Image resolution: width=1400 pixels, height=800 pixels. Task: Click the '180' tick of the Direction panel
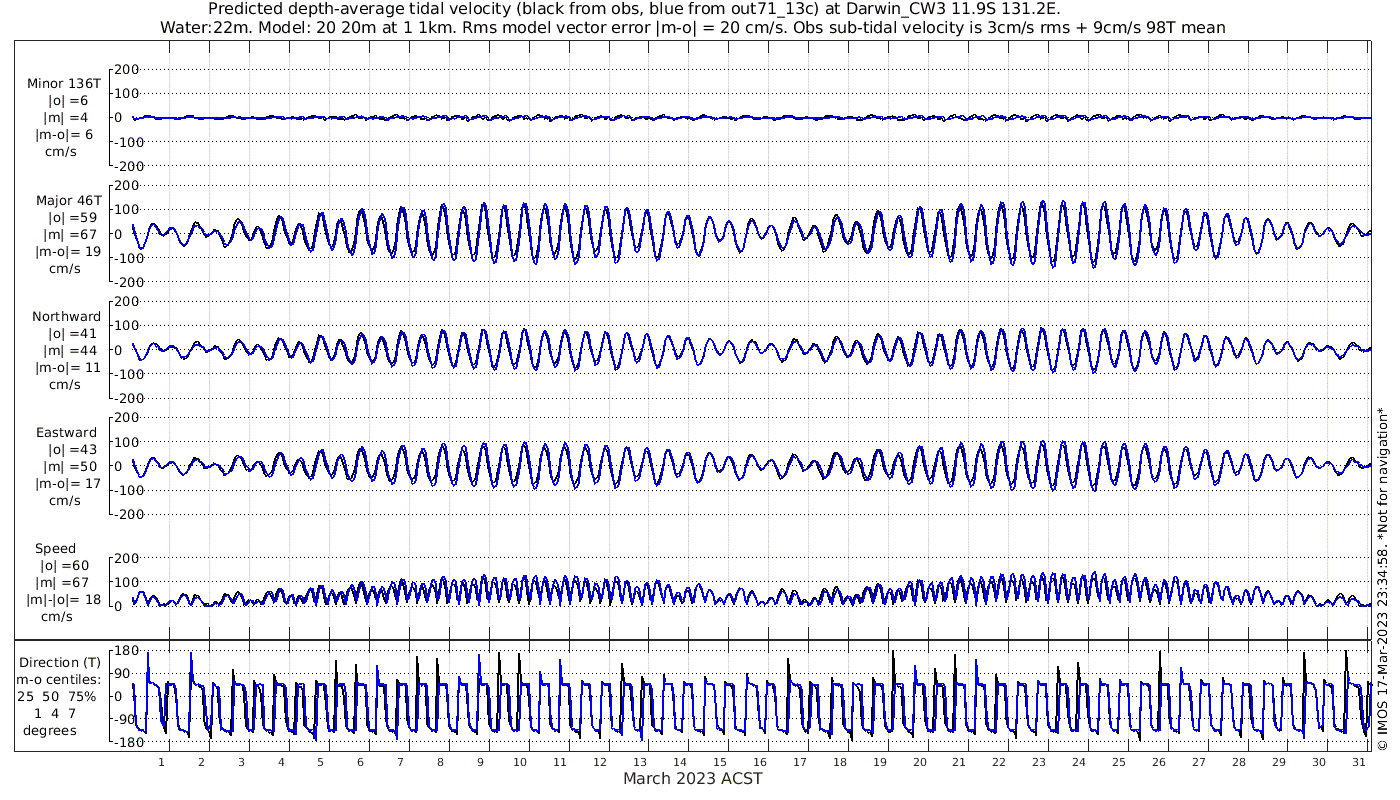126,651
